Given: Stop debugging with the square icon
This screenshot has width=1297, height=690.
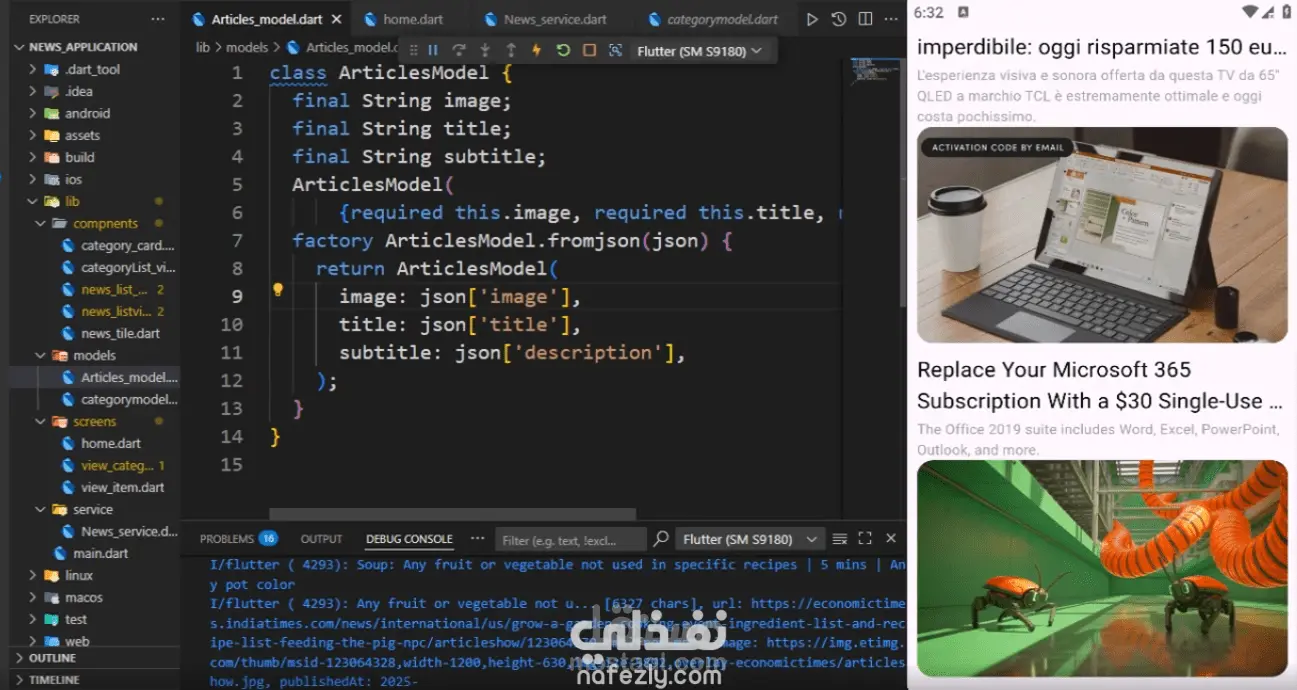Looking at the screenshot, I should 589,50.
